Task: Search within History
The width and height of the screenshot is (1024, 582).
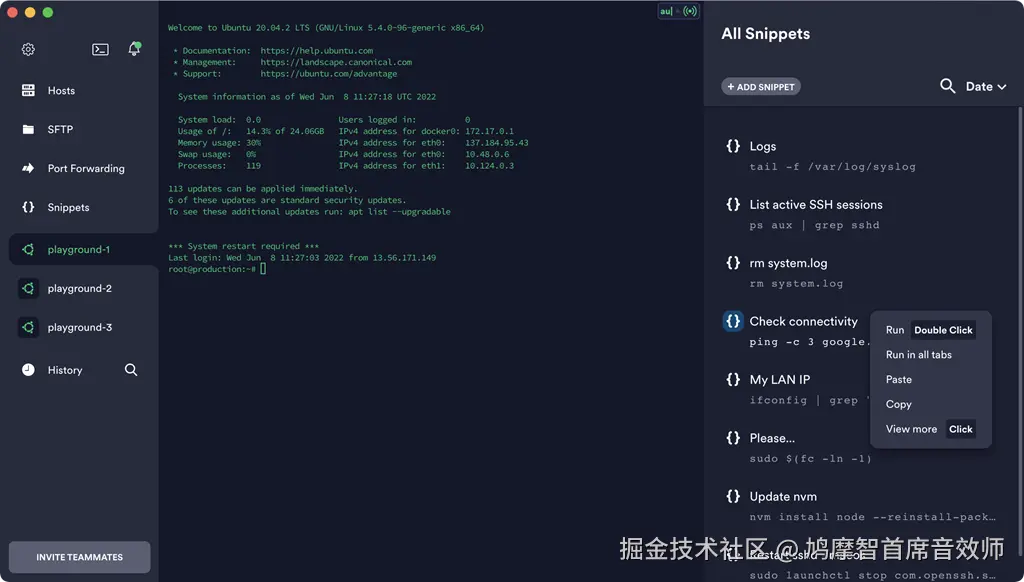Action: (130, 369)
